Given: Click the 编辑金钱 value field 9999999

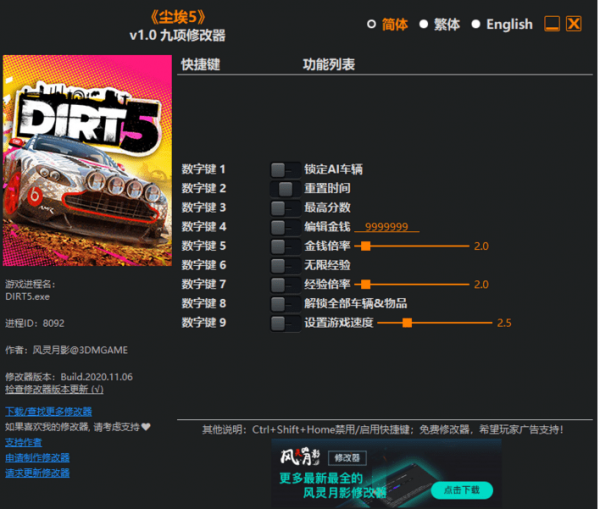Looking at the screenshot, I should [387, 227].
